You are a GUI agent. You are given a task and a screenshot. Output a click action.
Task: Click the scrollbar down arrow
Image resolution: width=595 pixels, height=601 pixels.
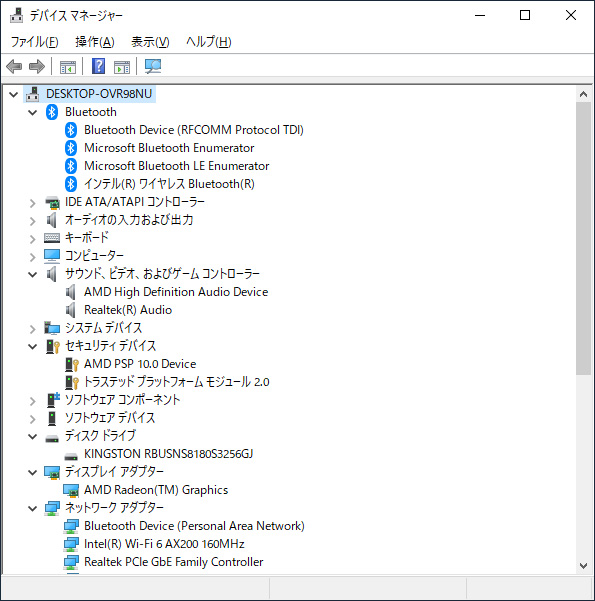point(583,566)
